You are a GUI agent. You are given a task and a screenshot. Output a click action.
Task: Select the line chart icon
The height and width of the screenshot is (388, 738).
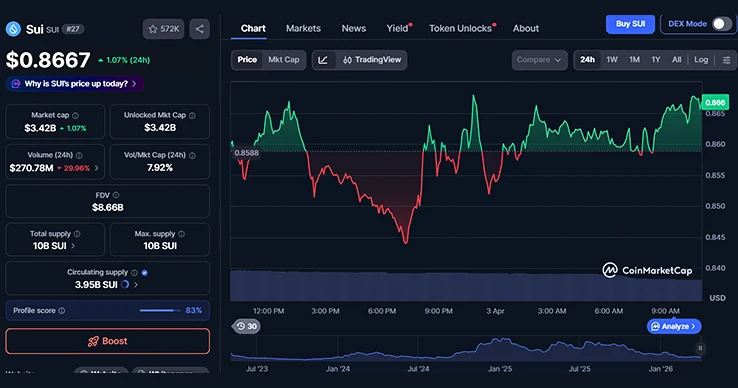(323, 60)
